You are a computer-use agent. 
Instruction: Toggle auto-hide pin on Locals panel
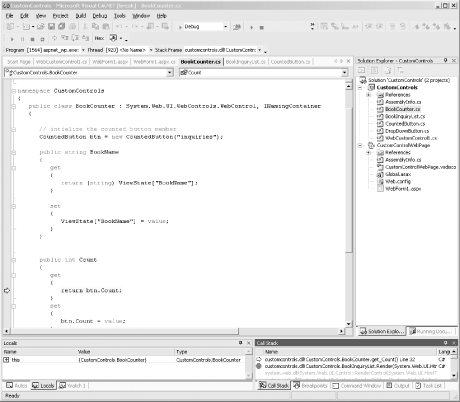pyautogui.click(x=241, y=343)
